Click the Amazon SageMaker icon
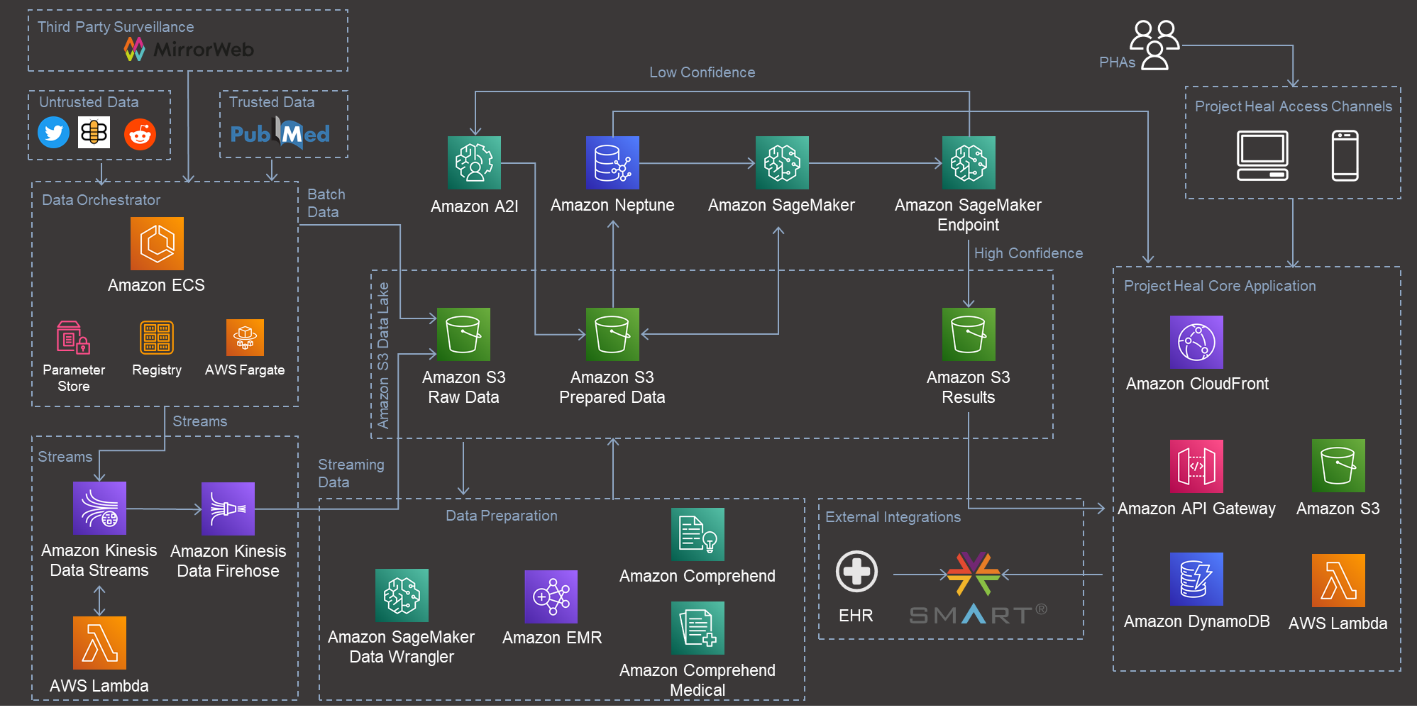 click(782, 163)
